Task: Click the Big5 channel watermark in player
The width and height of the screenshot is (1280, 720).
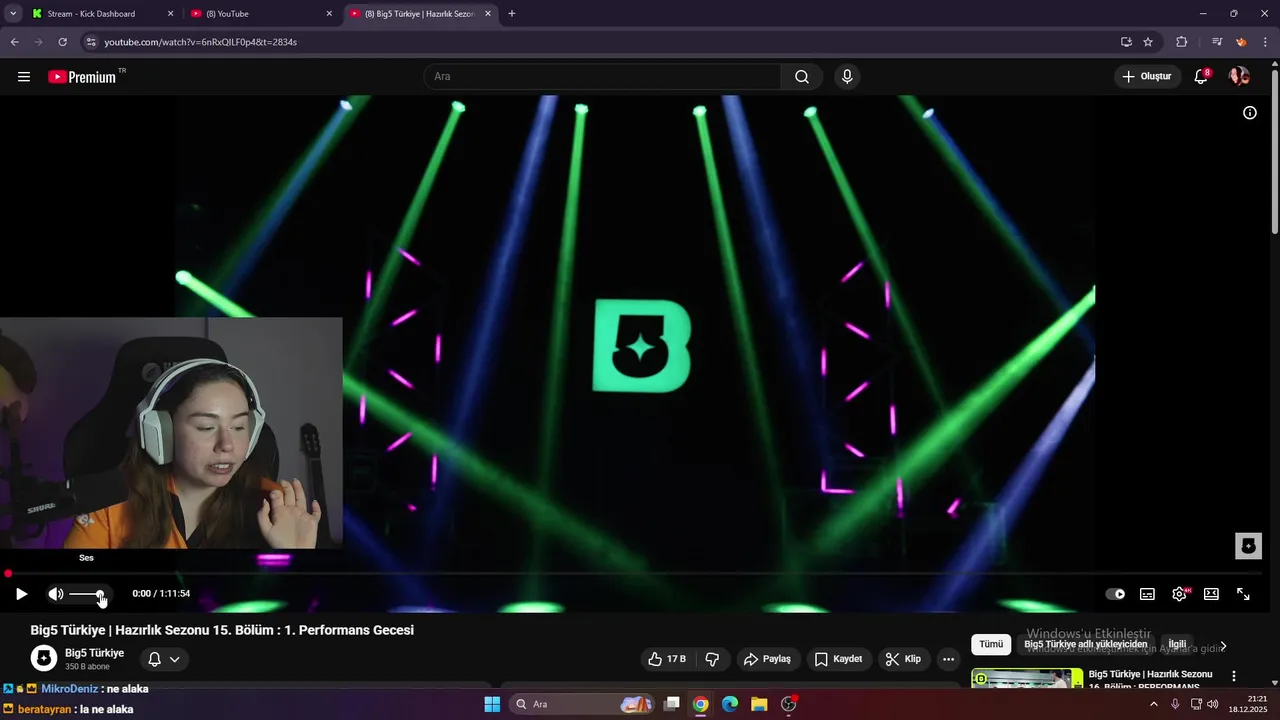Action: coord(1248,546)
